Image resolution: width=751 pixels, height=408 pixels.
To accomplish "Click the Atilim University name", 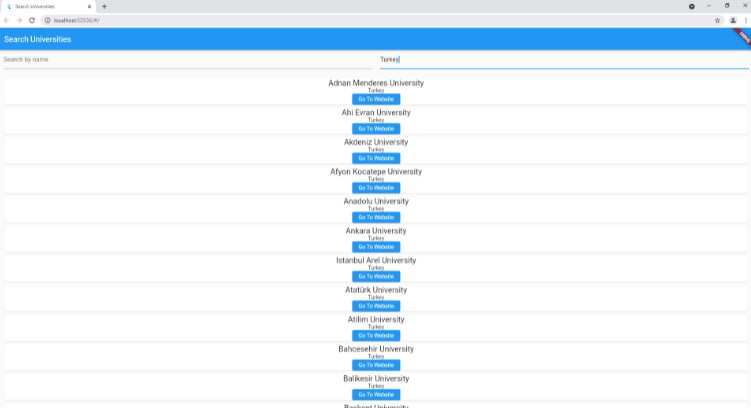I will pyautogui.click(x=376, y=319).
